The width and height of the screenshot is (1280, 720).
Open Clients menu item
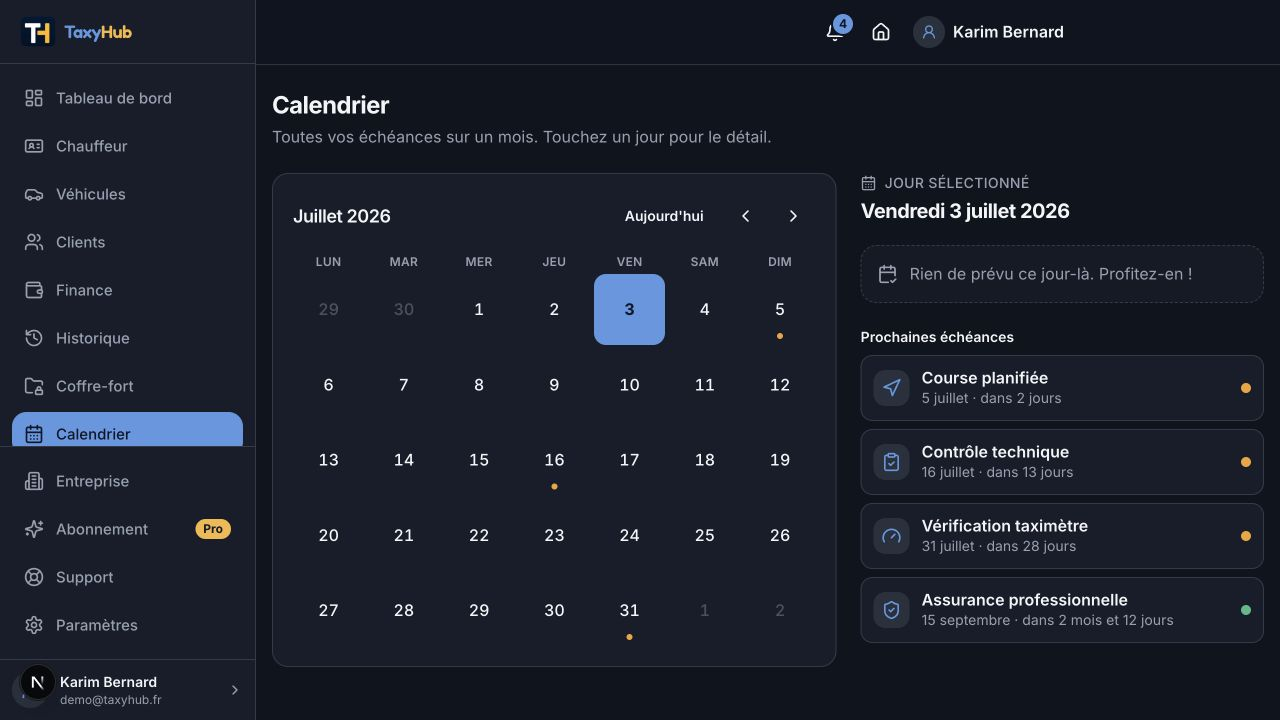coord(127,242)
